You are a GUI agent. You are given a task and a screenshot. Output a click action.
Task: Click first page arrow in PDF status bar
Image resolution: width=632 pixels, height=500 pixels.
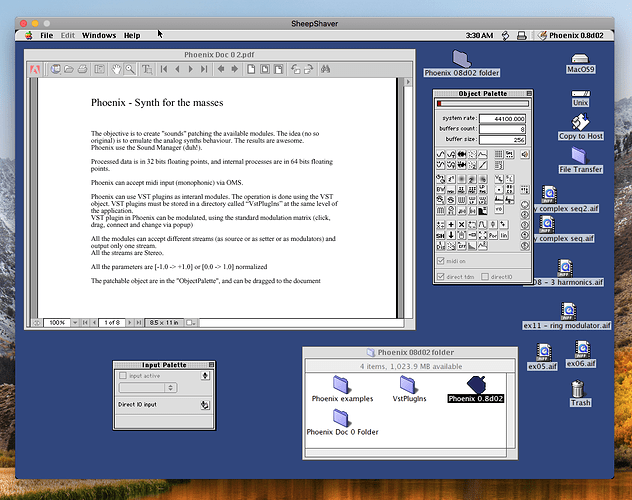click(85, 323)
